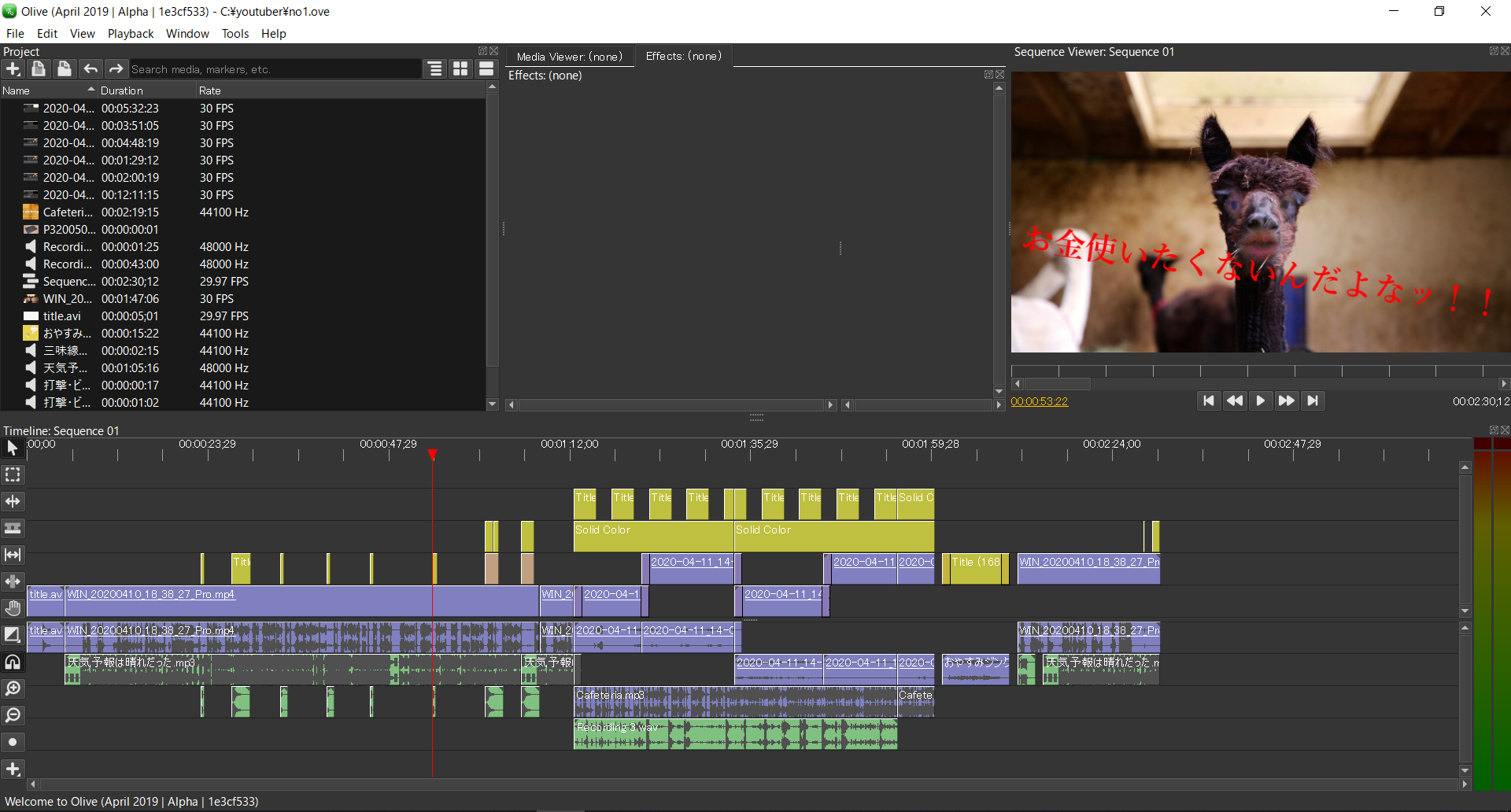
Task: Click the Record audio button
Action: pyautogui.click(x=13, y=742)
